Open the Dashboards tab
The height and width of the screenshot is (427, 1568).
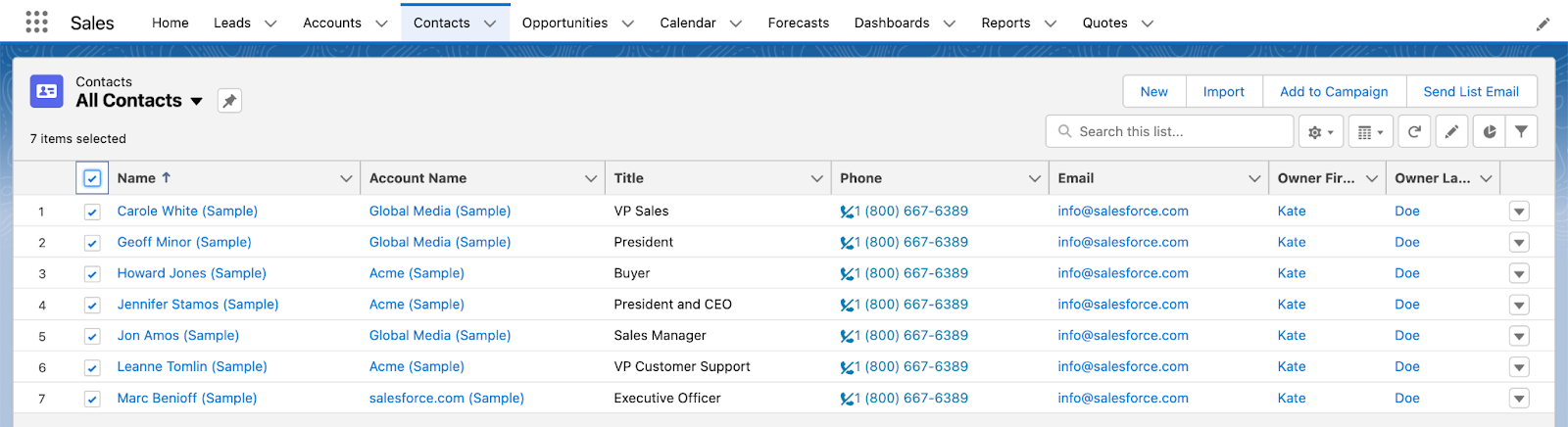tap(892, 23)
